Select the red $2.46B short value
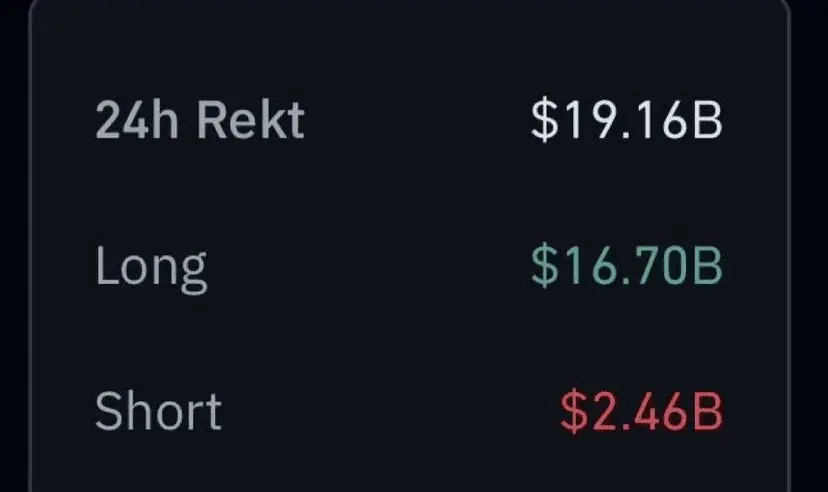 (x=640, y=412)
